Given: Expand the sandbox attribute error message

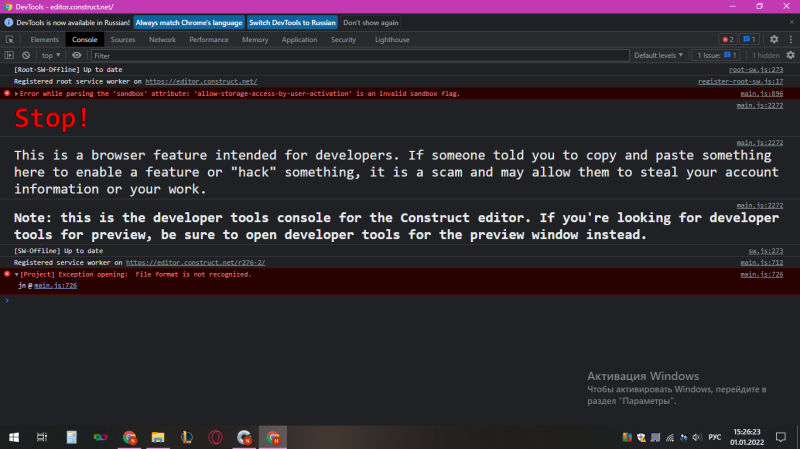Looking at the screenshot, I should tap(16, 94).
